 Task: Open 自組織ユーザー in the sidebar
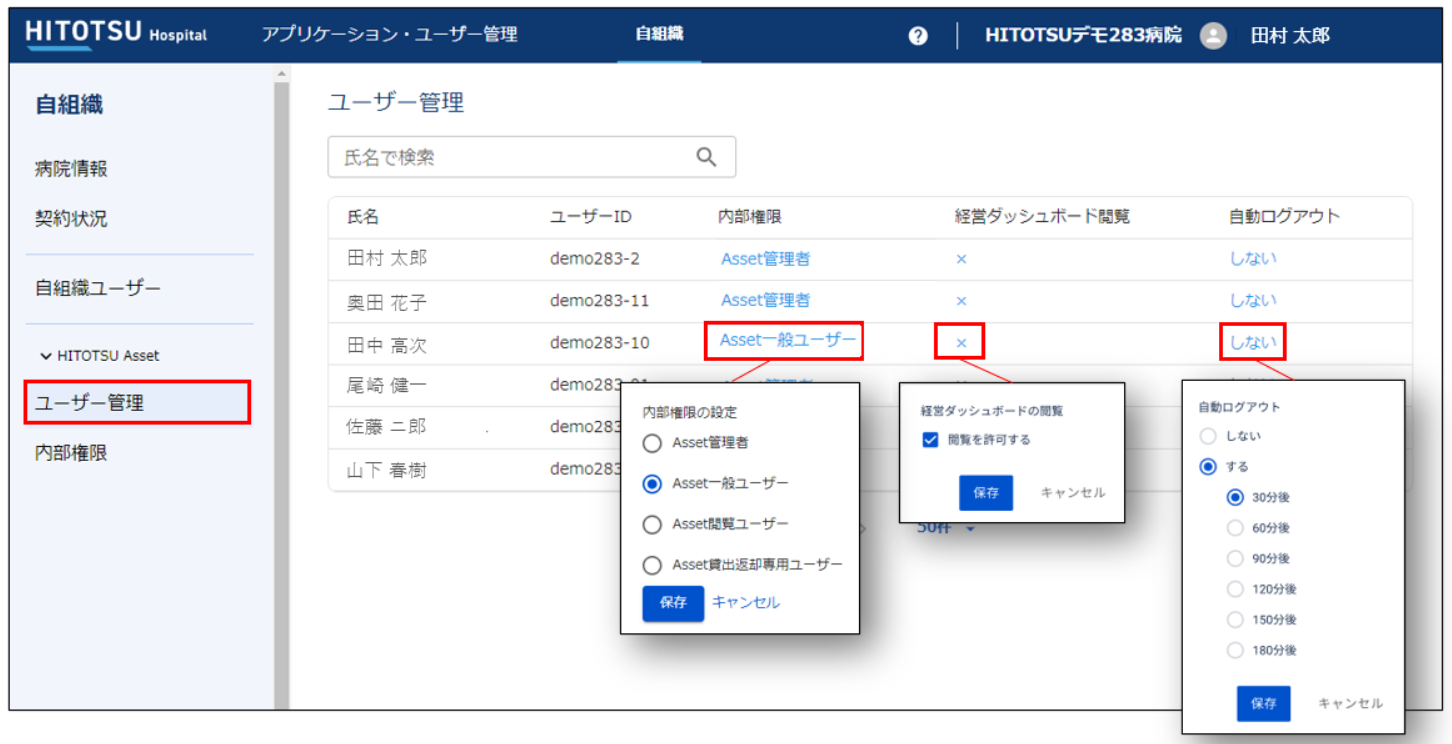coord(98,289)
